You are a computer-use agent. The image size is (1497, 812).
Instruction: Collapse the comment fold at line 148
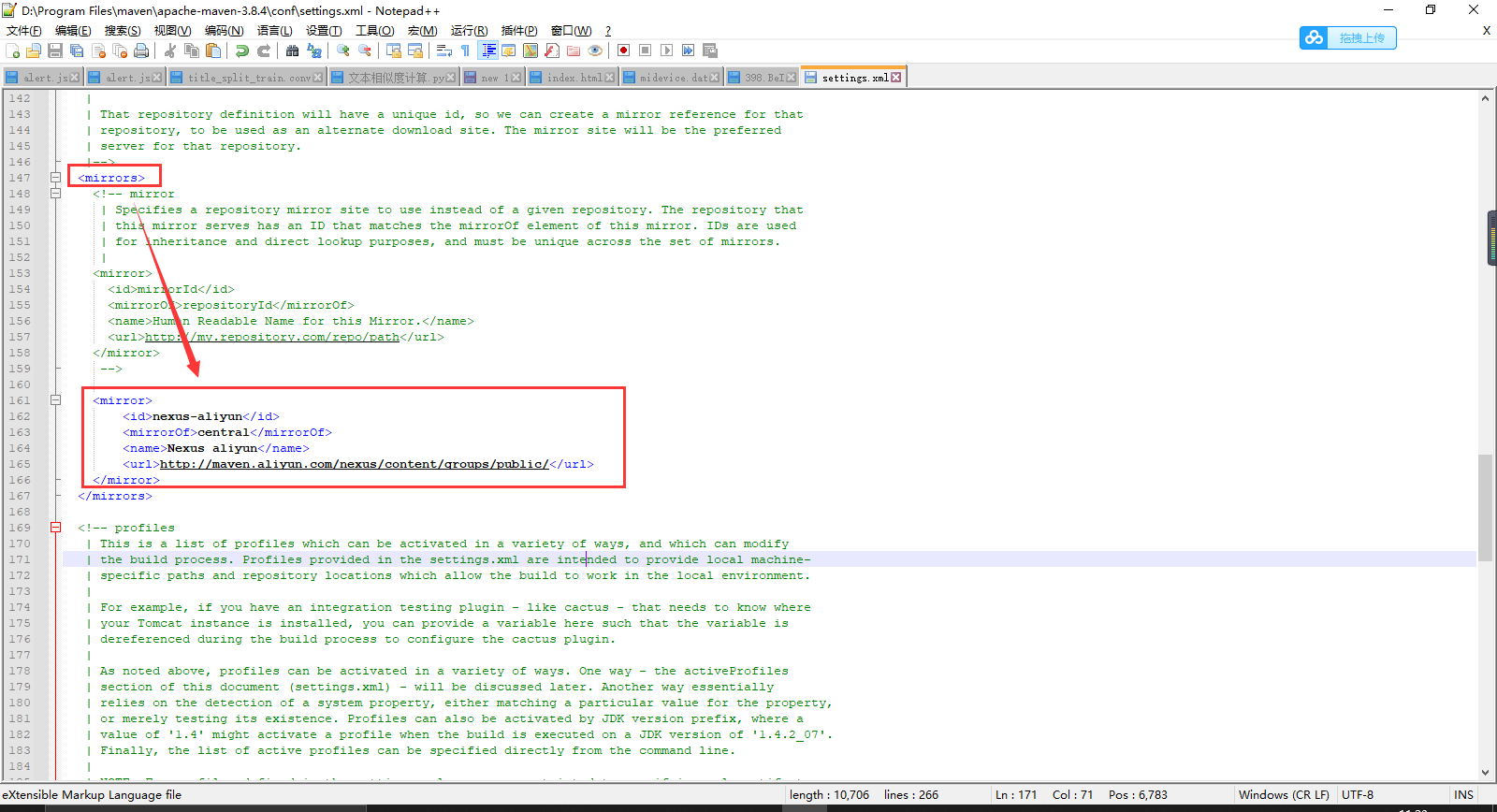tap(55, 194)
